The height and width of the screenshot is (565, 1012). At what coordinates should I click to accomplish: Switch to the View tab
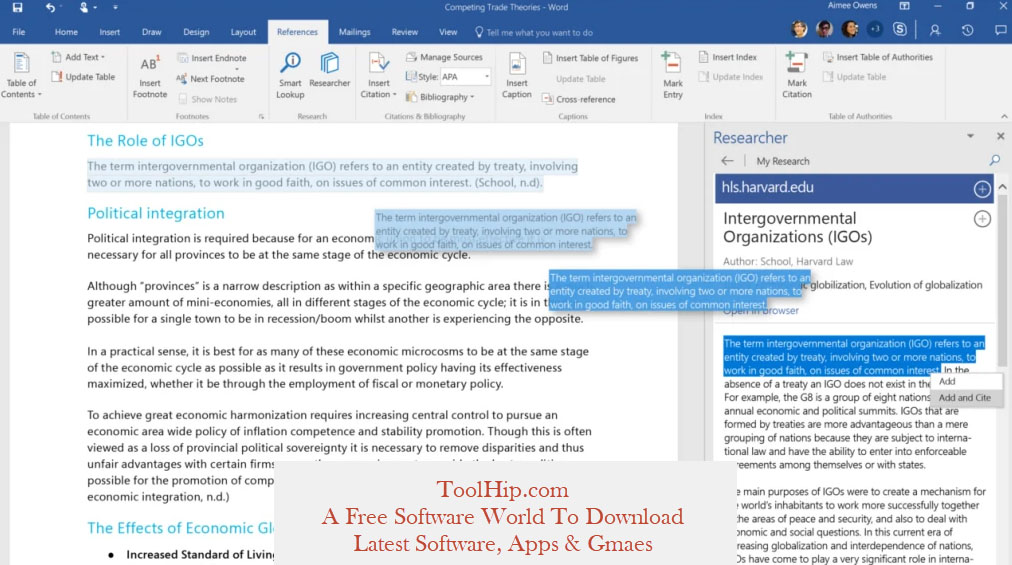point(448,32)
